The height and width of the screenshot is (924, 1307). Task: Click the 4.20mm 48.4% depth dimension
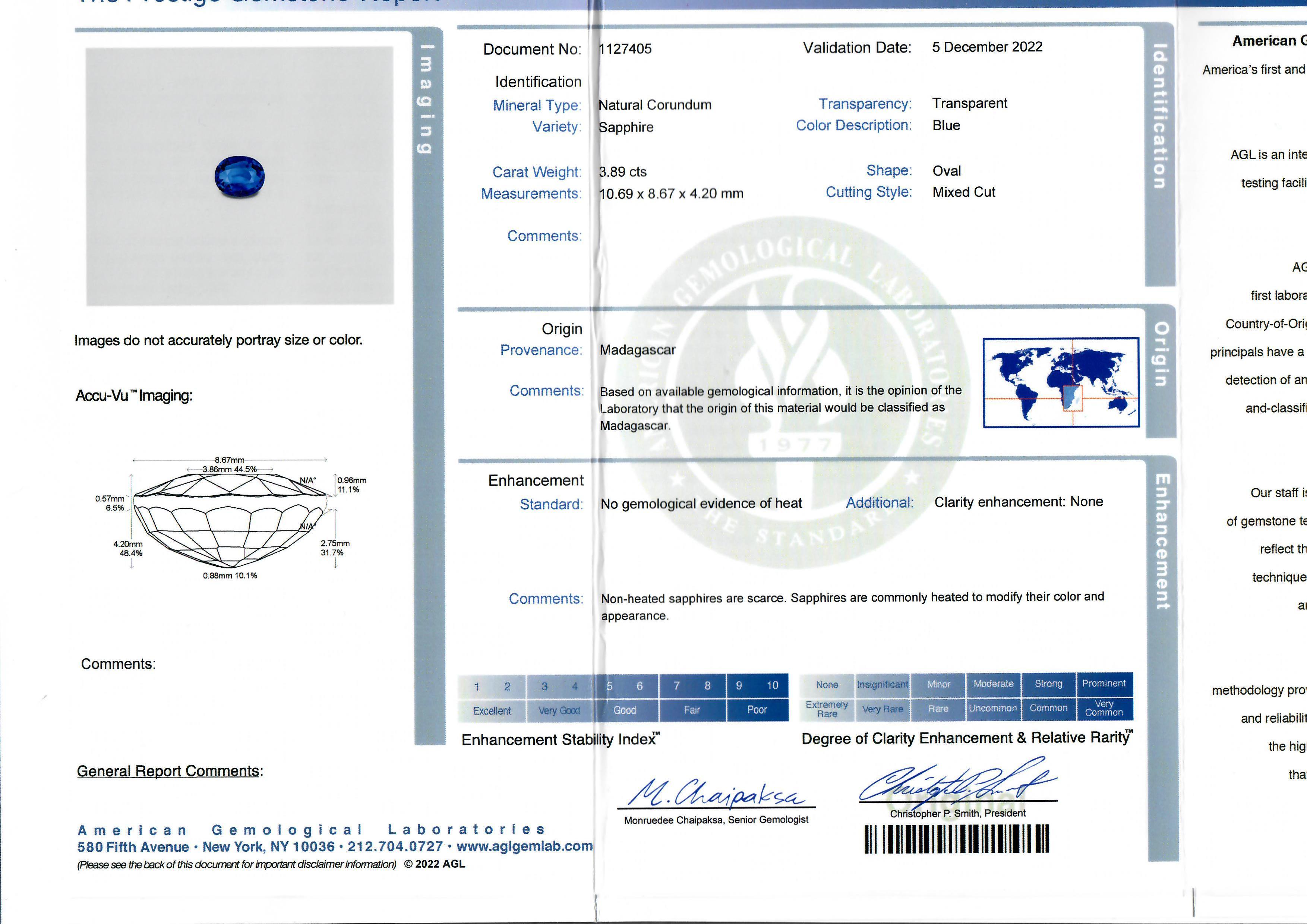tap(128, 549)
